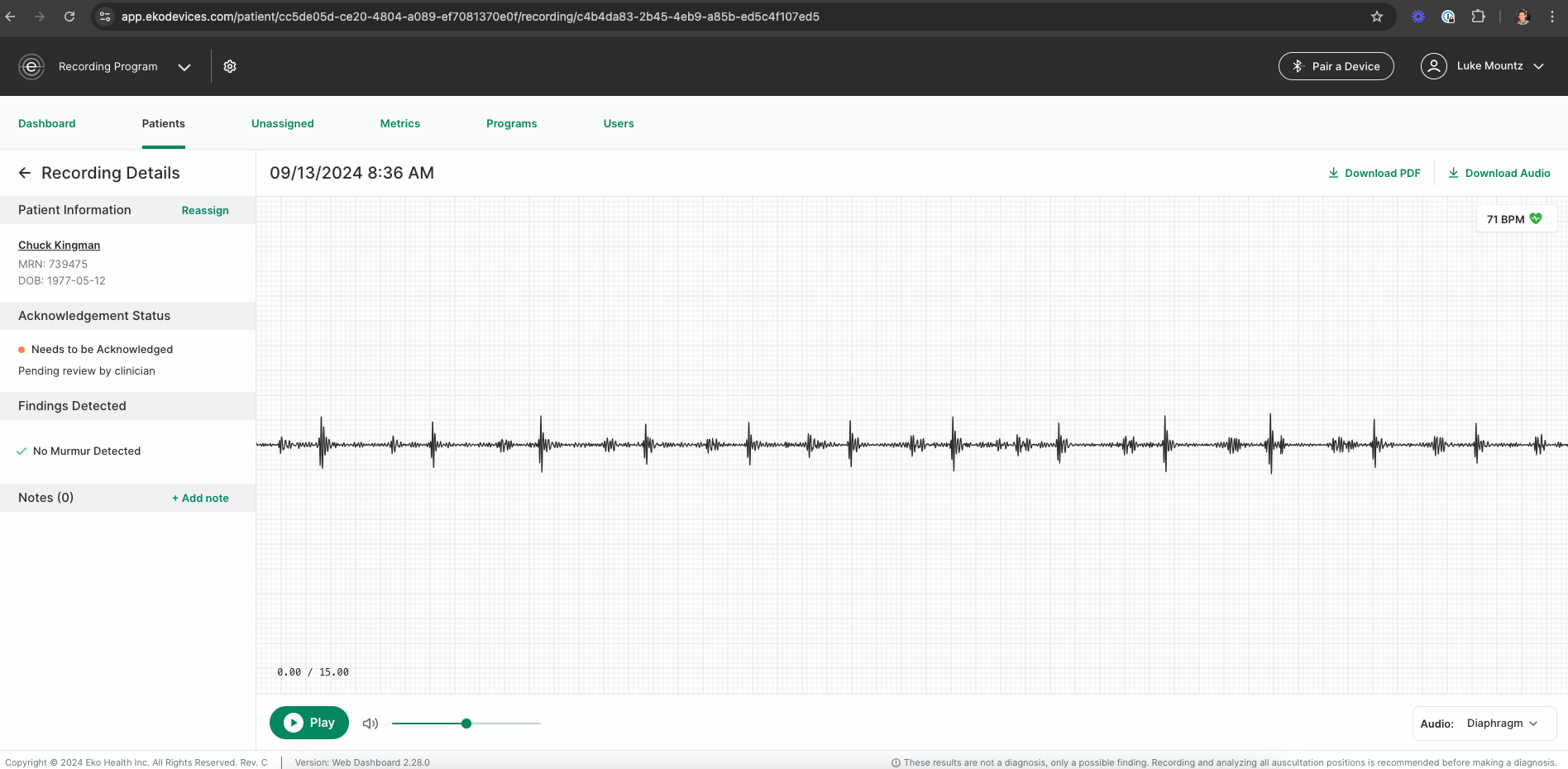This screenshot has width=1568, height=769.
Task: Click the browser profile picture
Action: click(x=1523, y=17)
